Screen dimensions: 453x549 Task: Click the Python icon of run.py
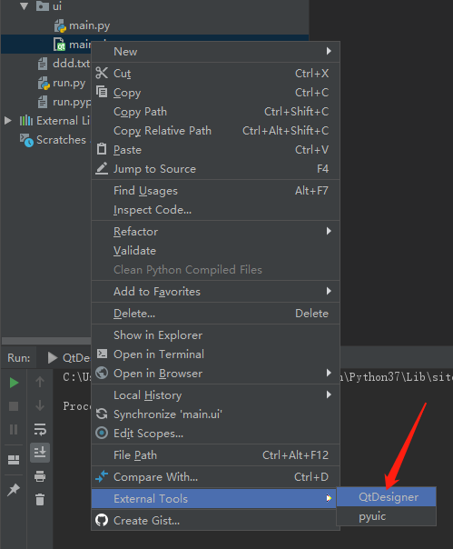tap(44, 83)
